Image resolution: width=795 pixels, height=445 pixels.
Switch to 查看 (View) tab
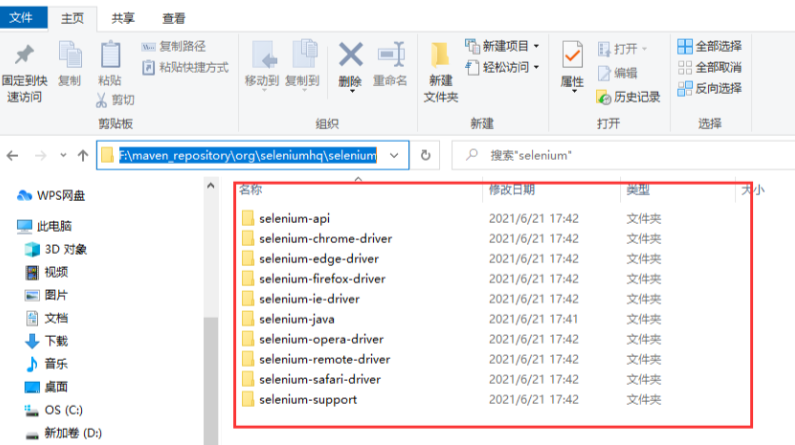(x=173, y=19)
